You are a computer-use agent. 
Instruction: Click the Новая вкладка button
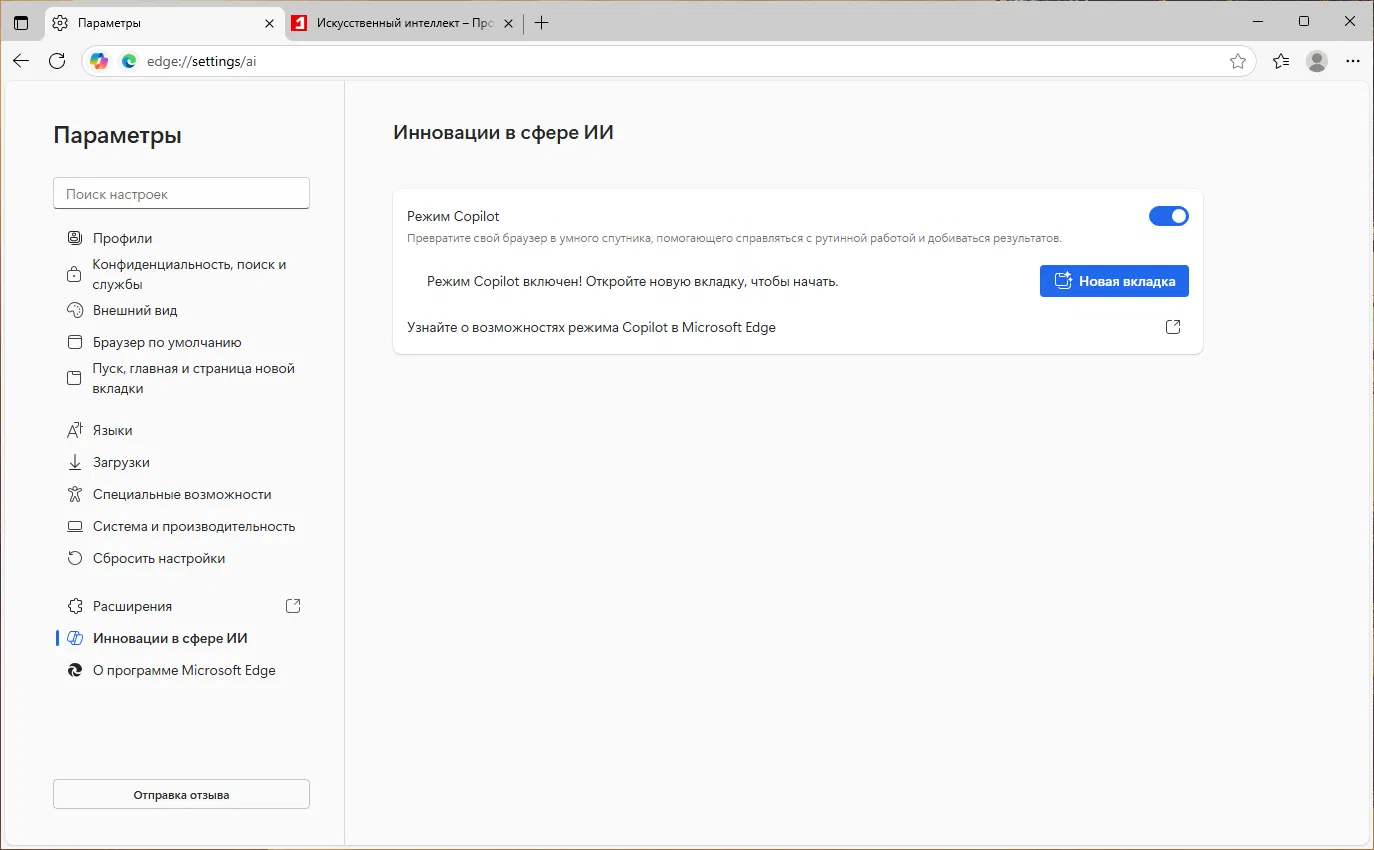click(1114, 281)
